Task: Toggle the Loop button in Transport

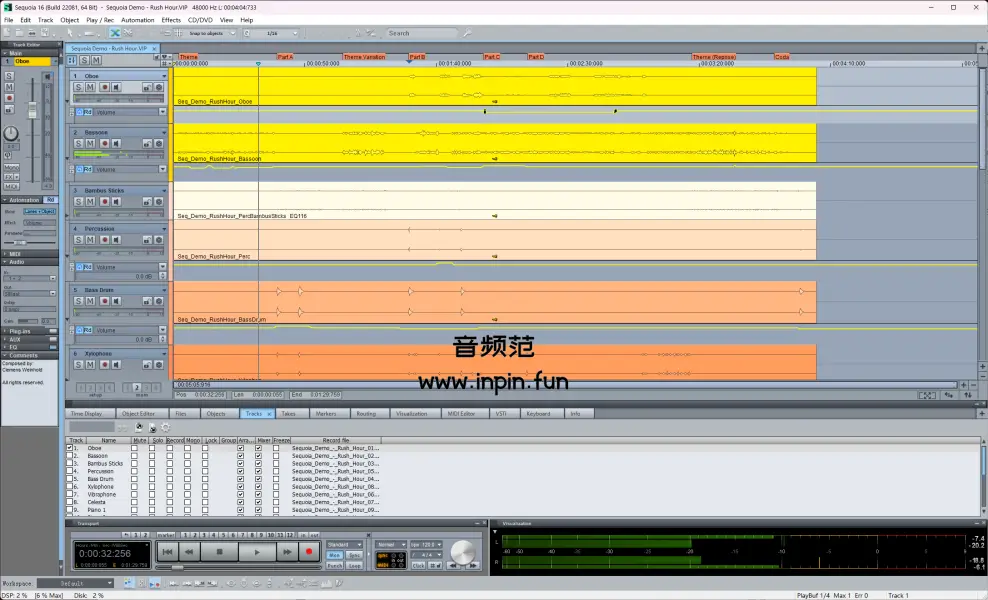Action: 355,565
